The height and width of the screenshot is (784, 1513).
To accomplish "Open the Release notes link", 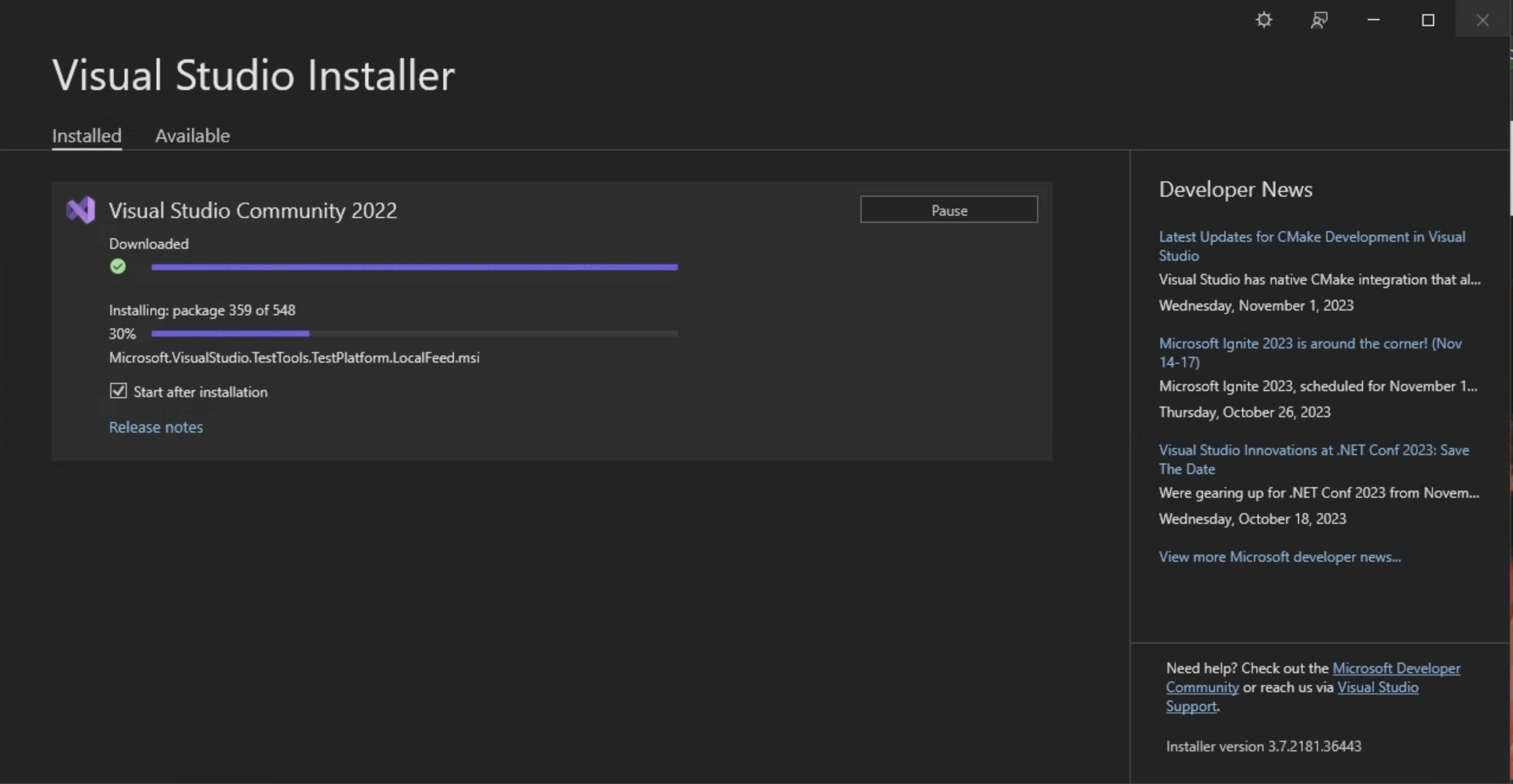I will click(x=156, y=427).
